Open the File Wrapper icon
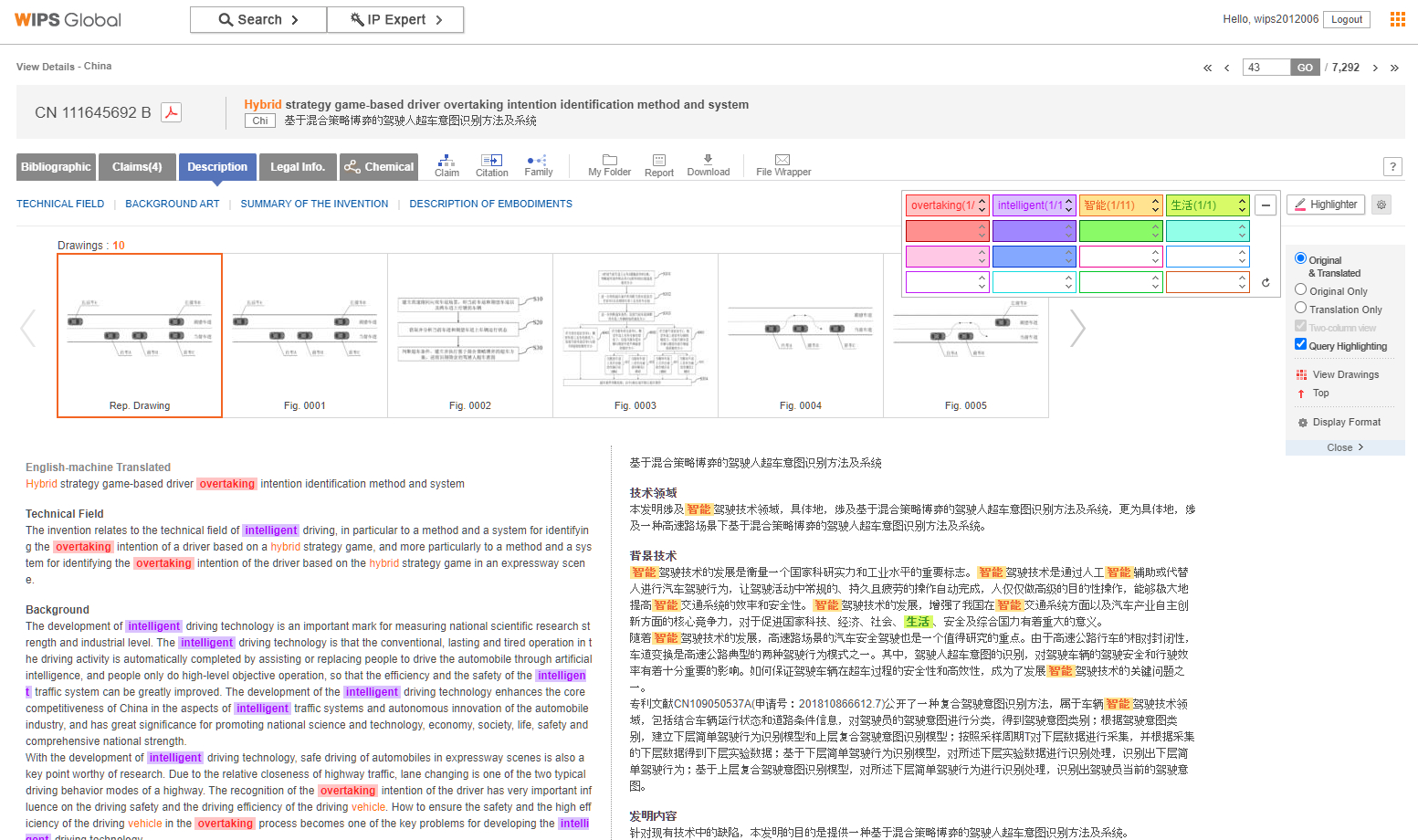The image size is (1418, 840). pyautogui.click(x=783, y=165)
